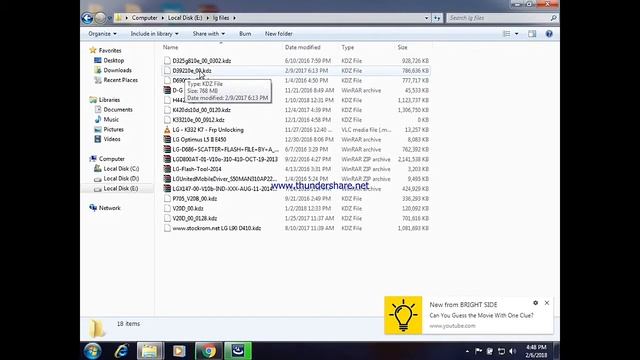Open Windows Media Player taskbar icon
The image size is (640, 360).
coord(179,351)
